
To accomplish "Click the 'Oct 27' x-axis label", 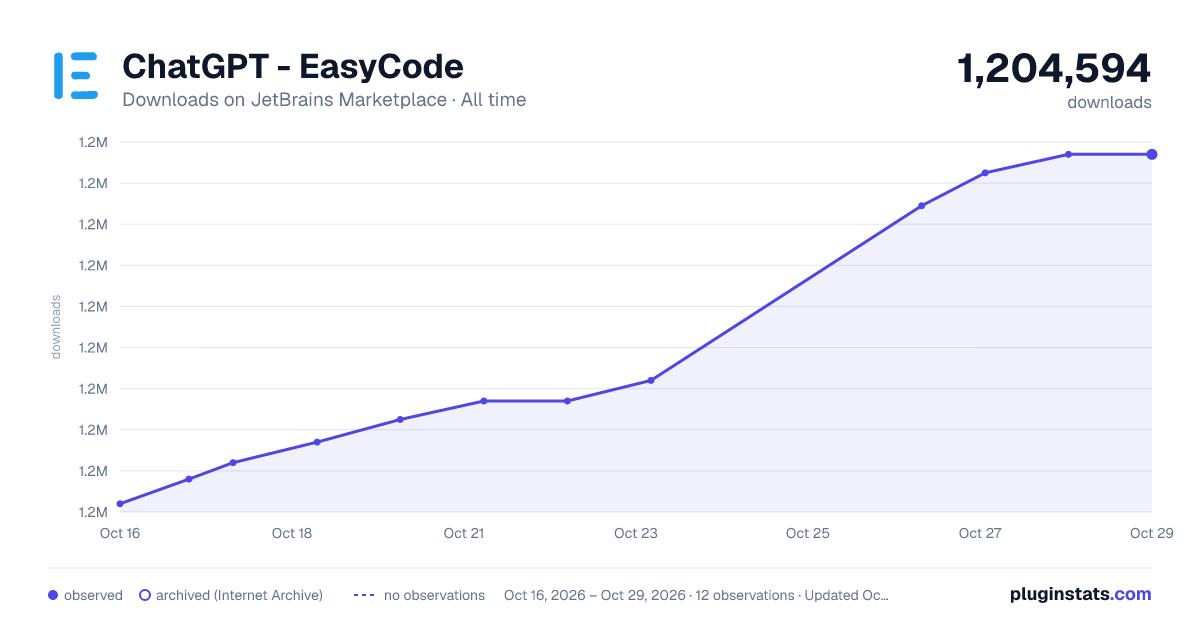I will pos(980,533).
